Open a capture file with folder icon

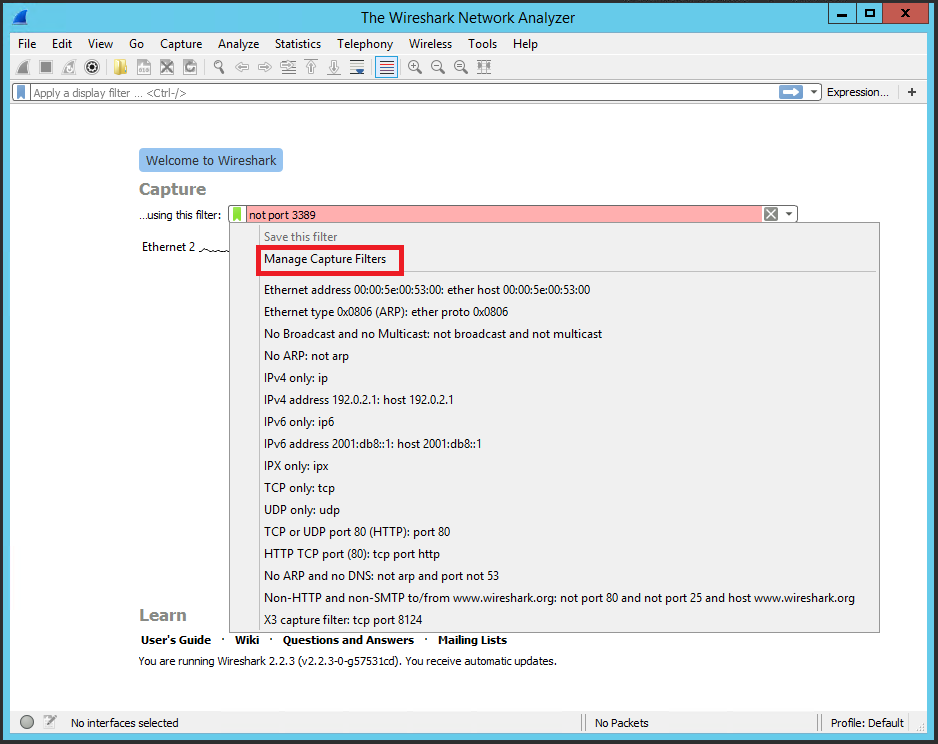pos(120,67)
